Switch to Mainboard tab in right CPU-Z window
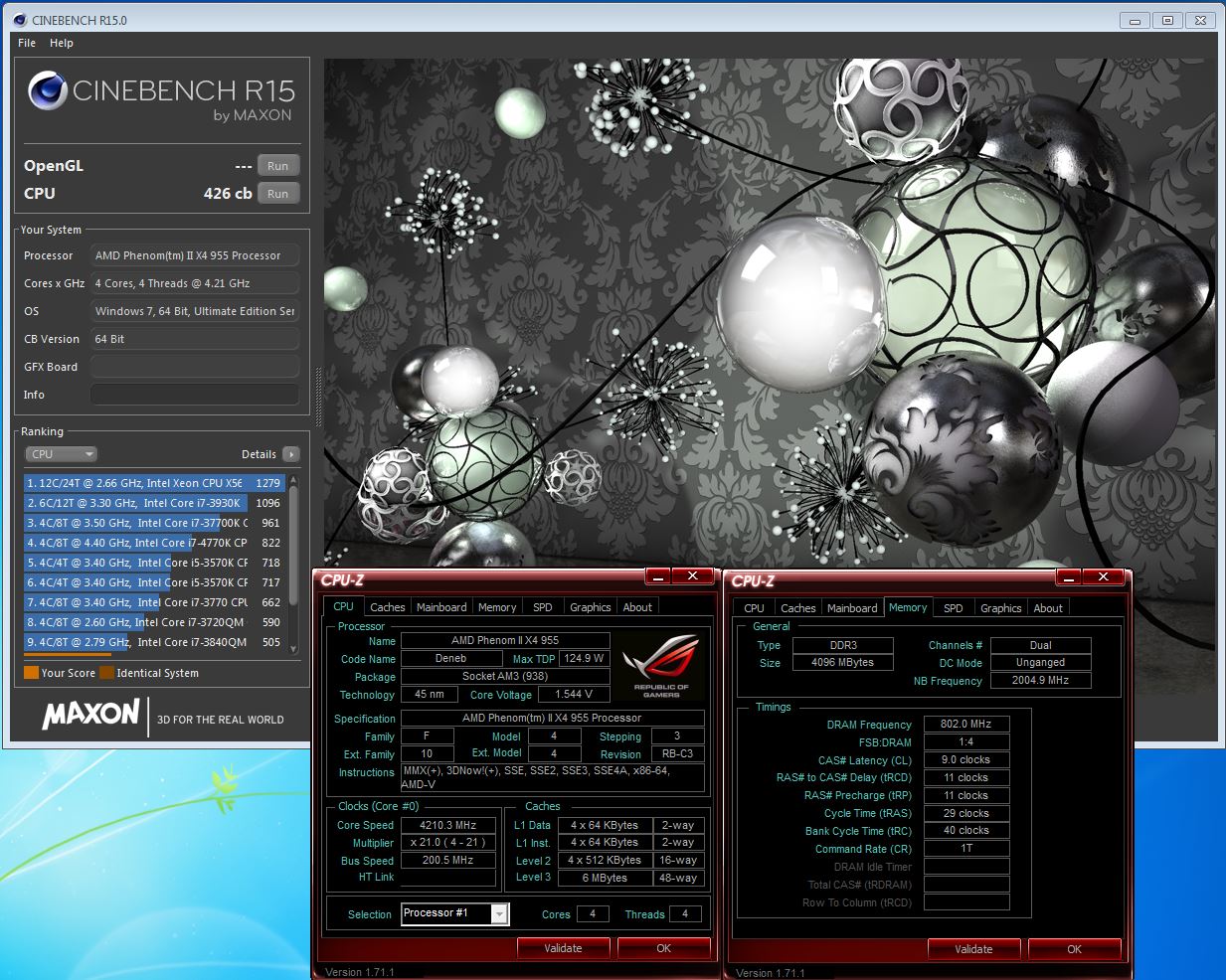Screen dimensions: 1226x980 click(852, 608)
